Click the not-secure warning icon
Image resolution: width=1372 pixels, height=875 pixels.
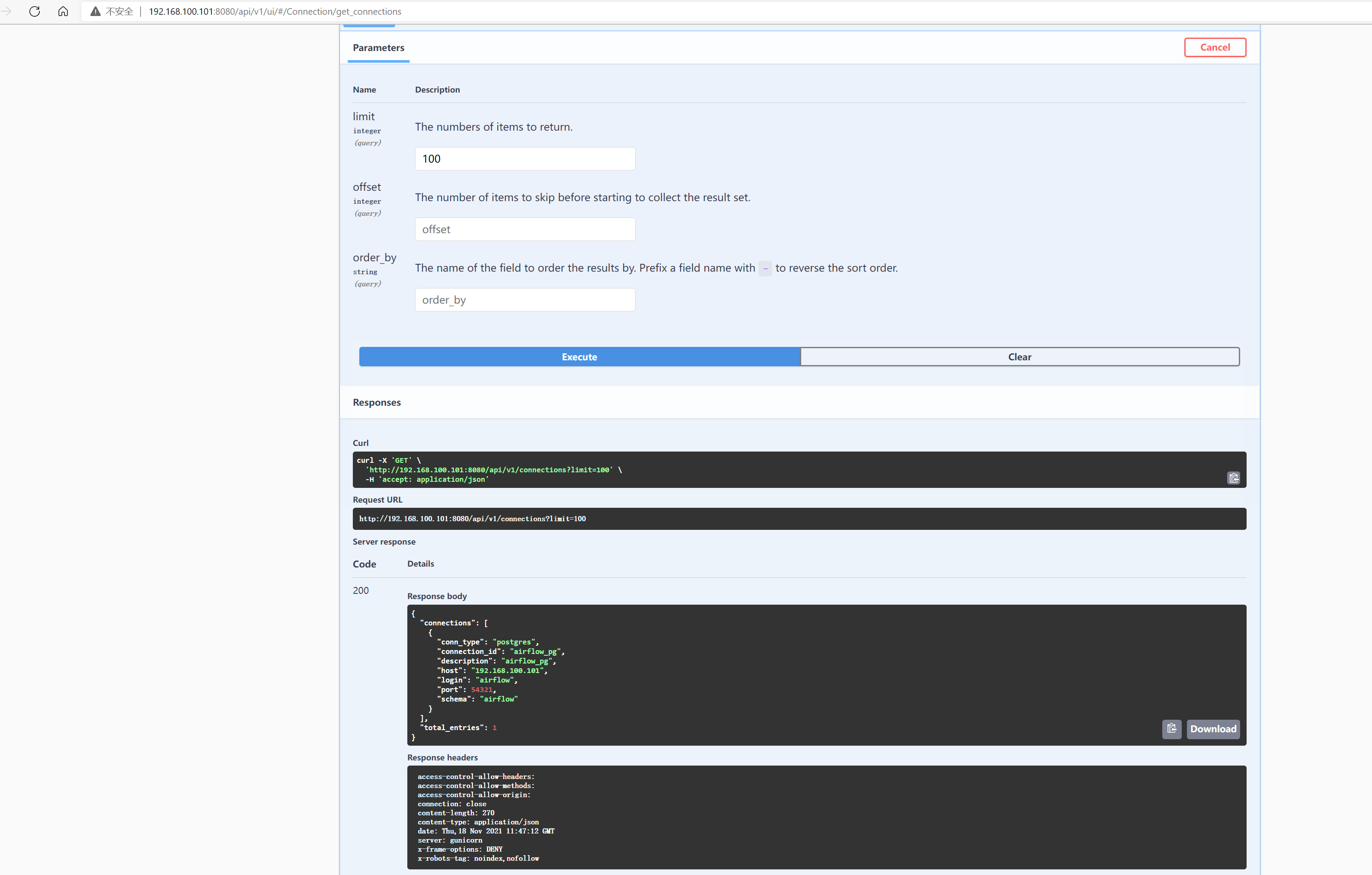click(x=95, y=11)
